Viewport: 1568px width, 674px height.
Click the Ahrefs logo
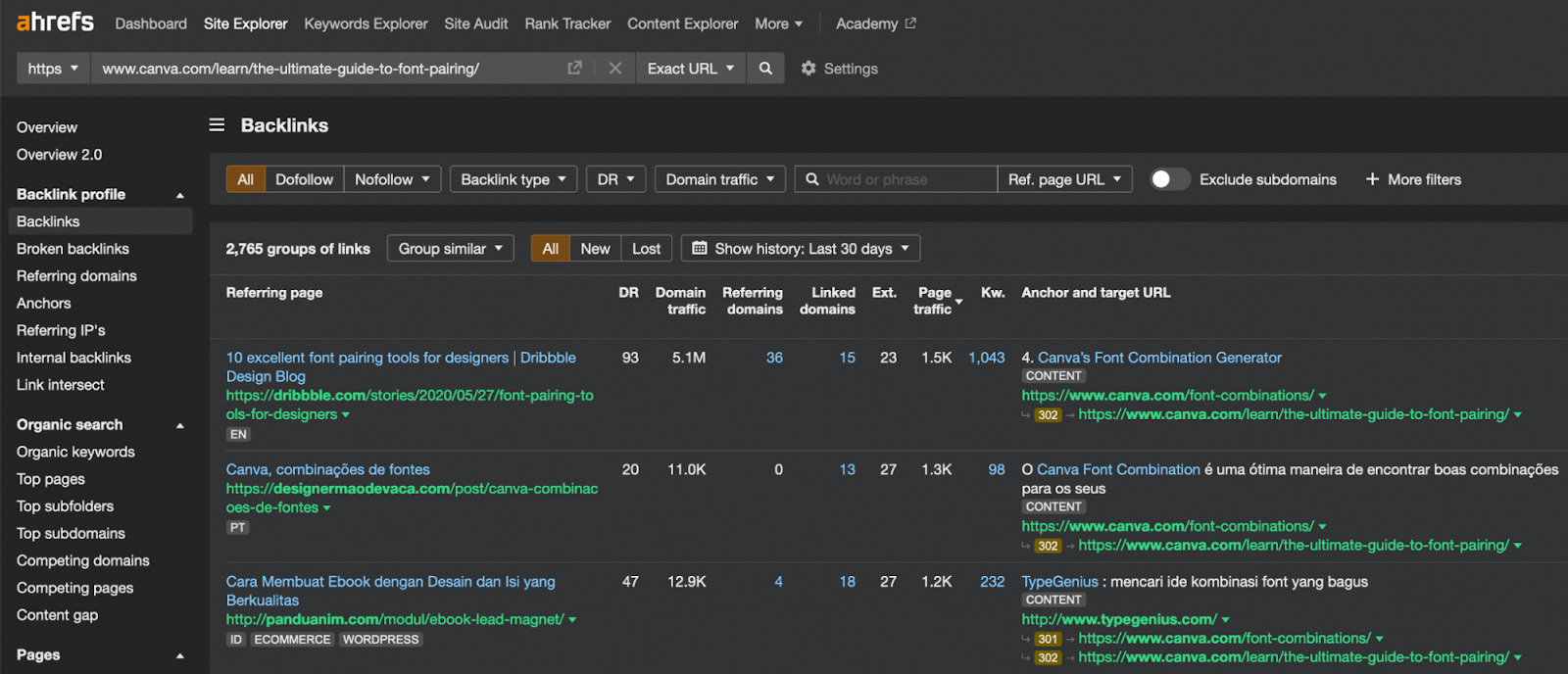55,22
